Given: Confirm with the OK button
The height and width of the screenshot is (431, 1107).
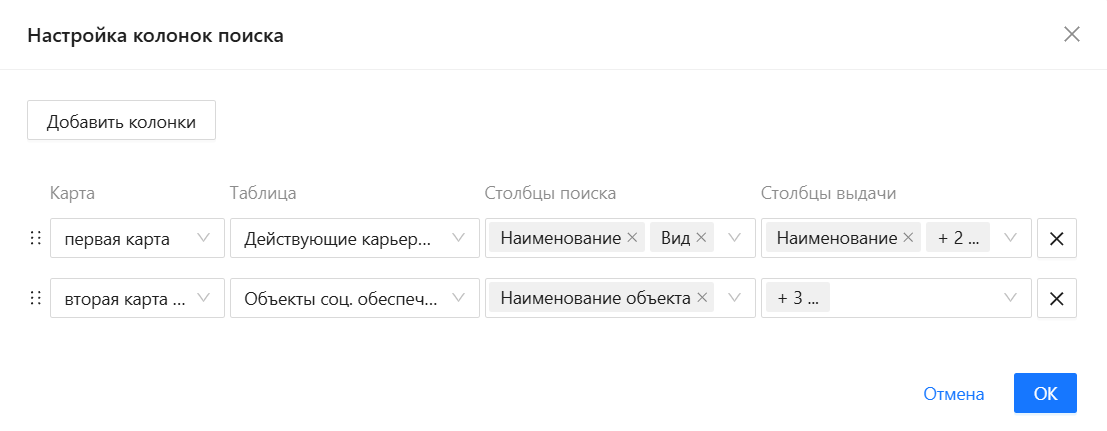Looking at the screenshot, I should pos(1046,393).
